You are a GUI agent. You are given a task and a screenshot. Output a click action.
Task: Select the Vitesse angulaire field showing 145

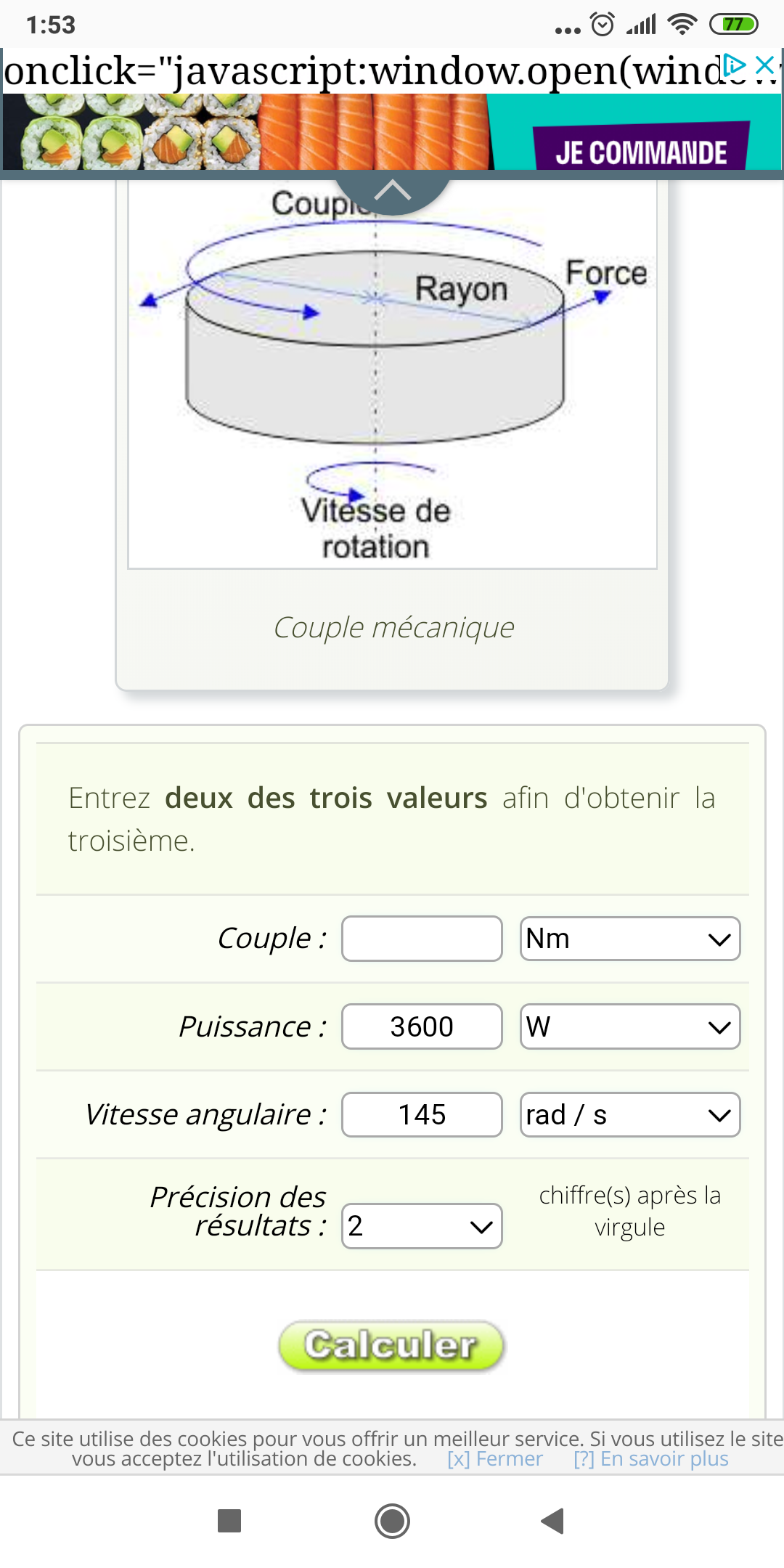pos(422,1114)
